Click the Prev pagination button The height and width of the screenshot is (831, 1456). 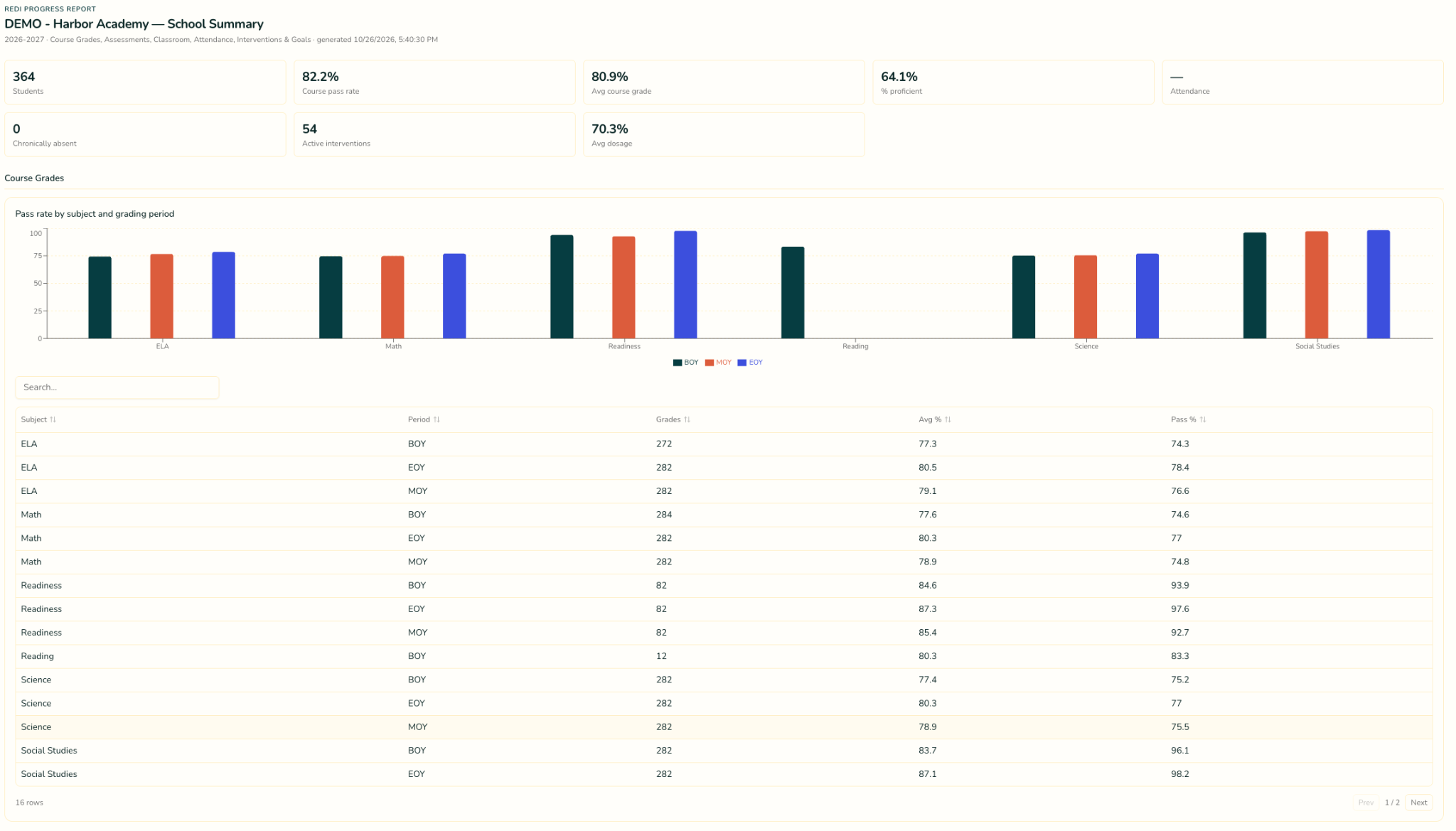pos(1366,803)
